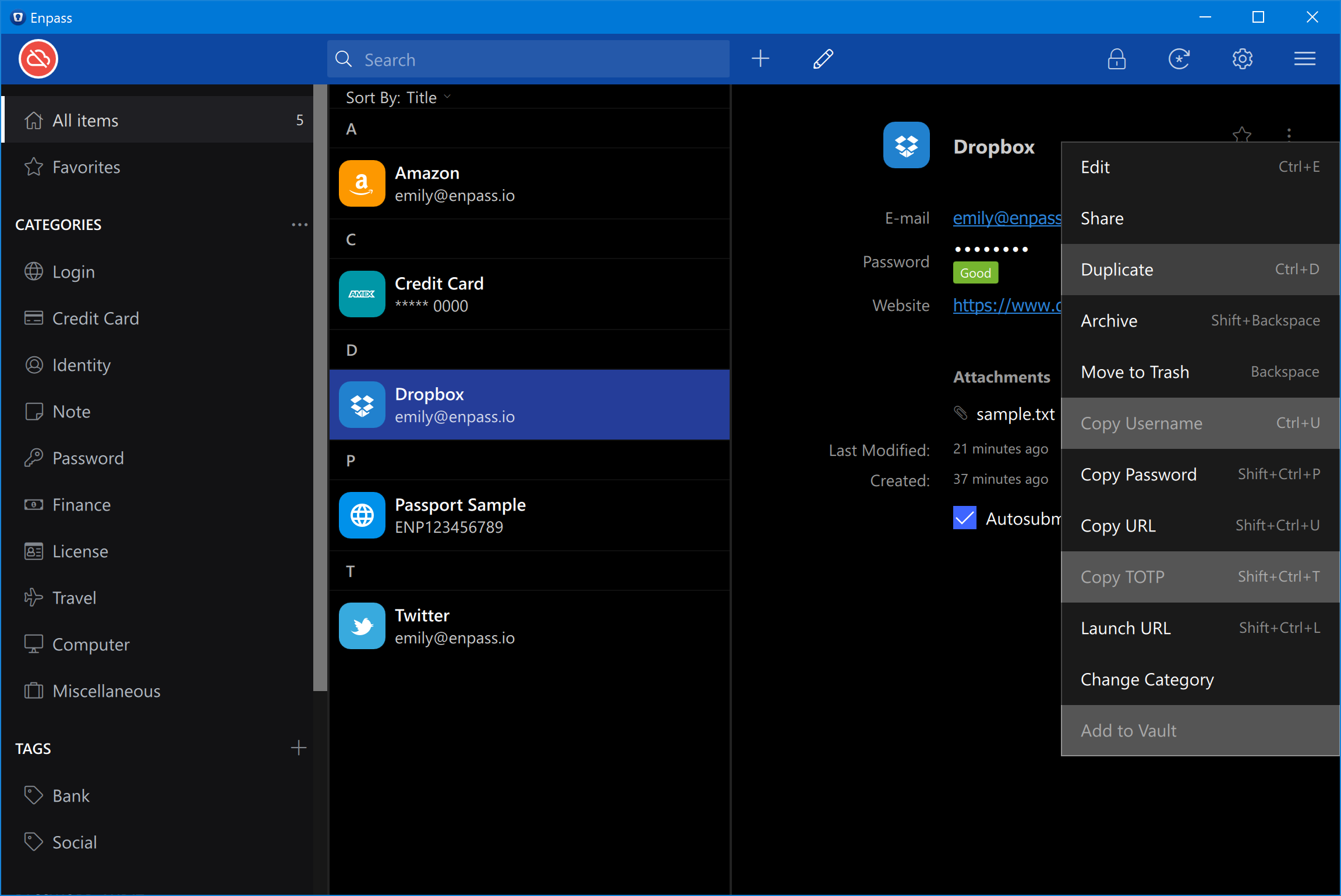The width and height of the screenshot is (1341, 896).
Task: Toggle the Autosubmit checkbox
Action: [x=965, y=518]
